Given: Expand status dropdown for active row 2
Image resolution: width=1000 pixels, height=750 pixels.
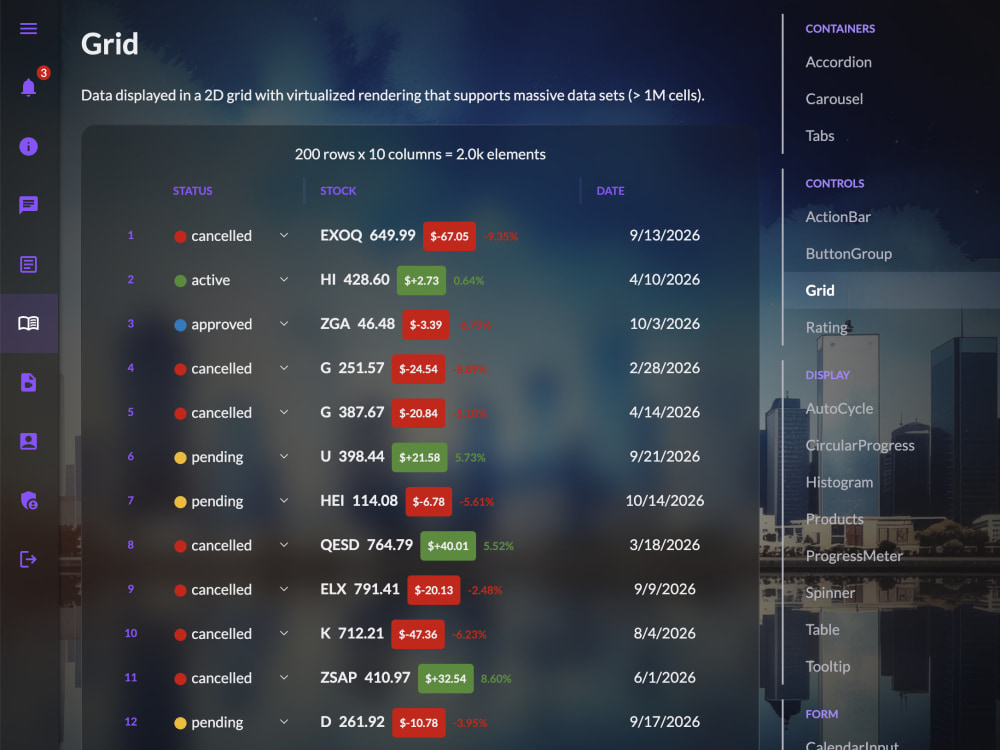Looking at the screenshot, I should point(284,279).
